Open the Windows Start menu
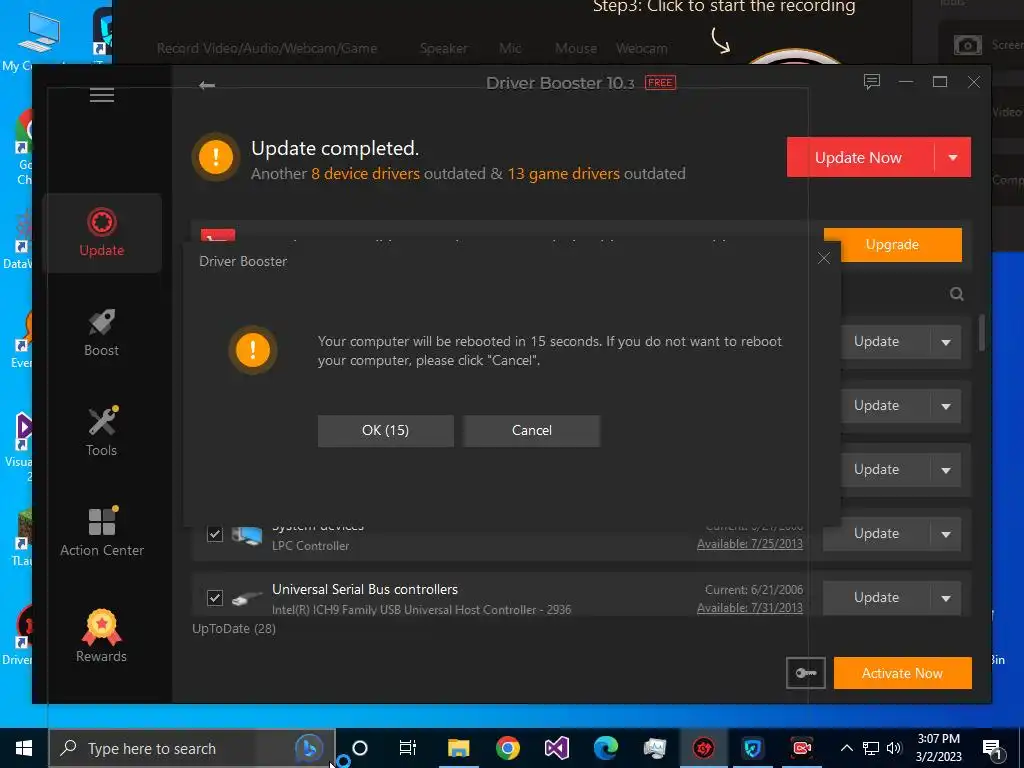Screen dimensions: 1024x768 pyautogui.click(x=24, y=748)
